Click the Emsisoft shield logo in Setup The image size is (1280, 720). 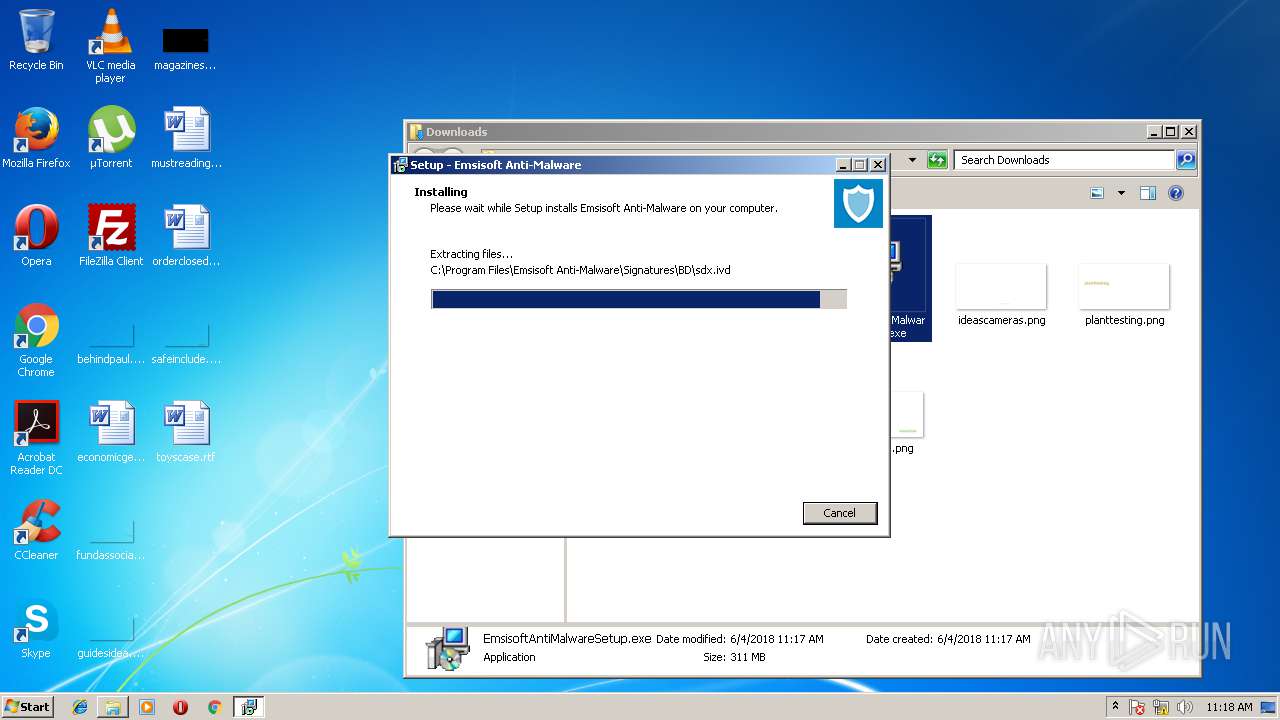point(858,203)
